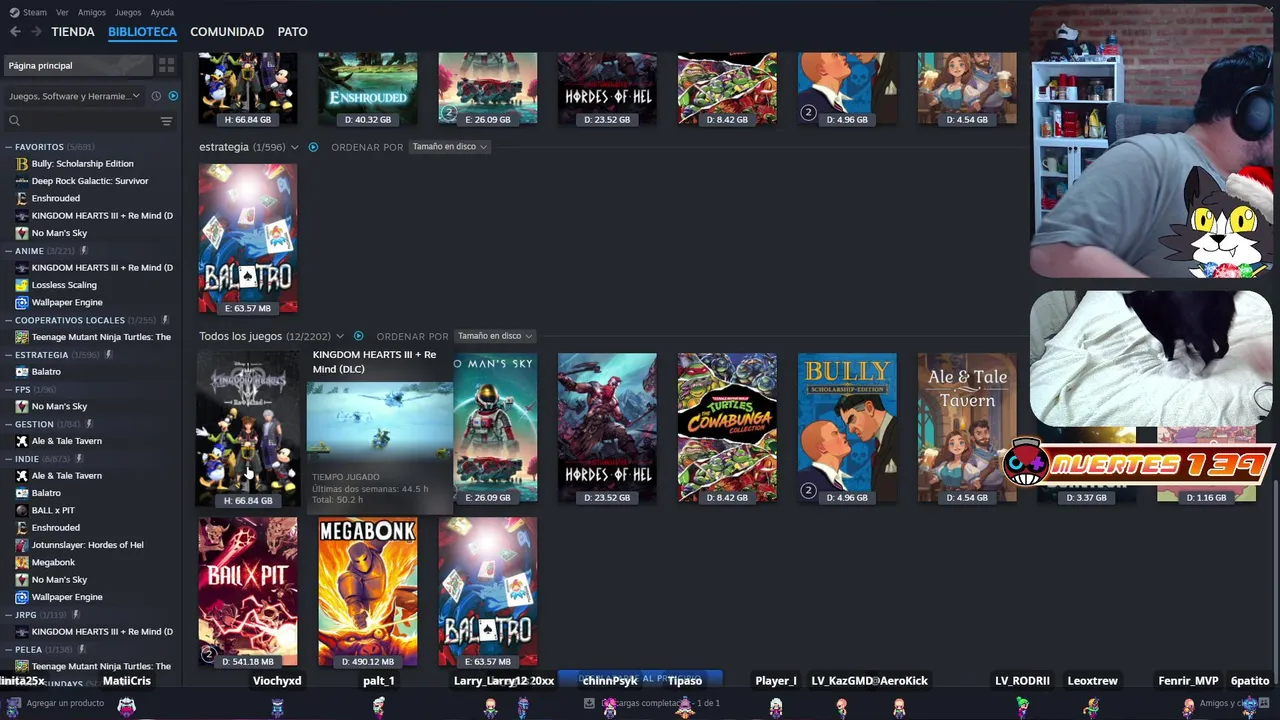Switch to the TIENDA tab
The image size is (1280, 720).
click(x=73, y=32)
